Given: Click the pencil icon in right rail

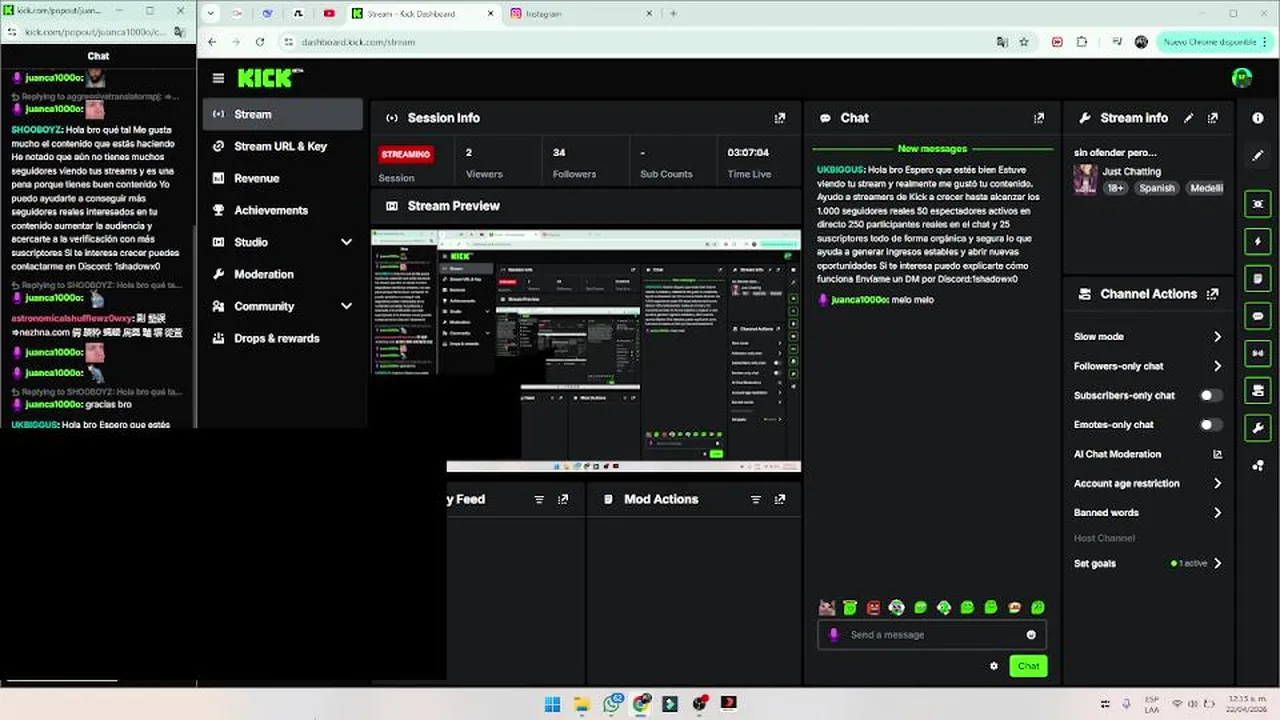Looking at the screenshot, I should pos(1258,156).
